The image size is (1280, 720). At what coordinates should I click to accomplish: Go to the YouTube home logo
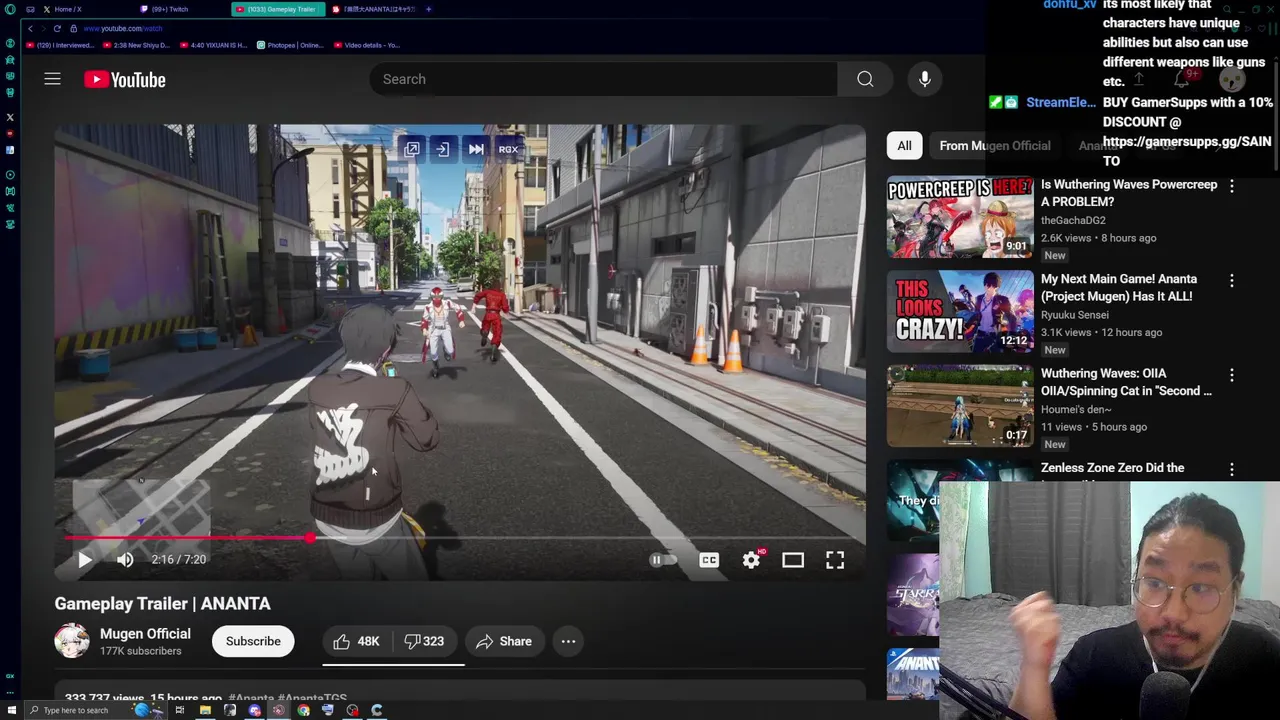(x=125, y=80)
